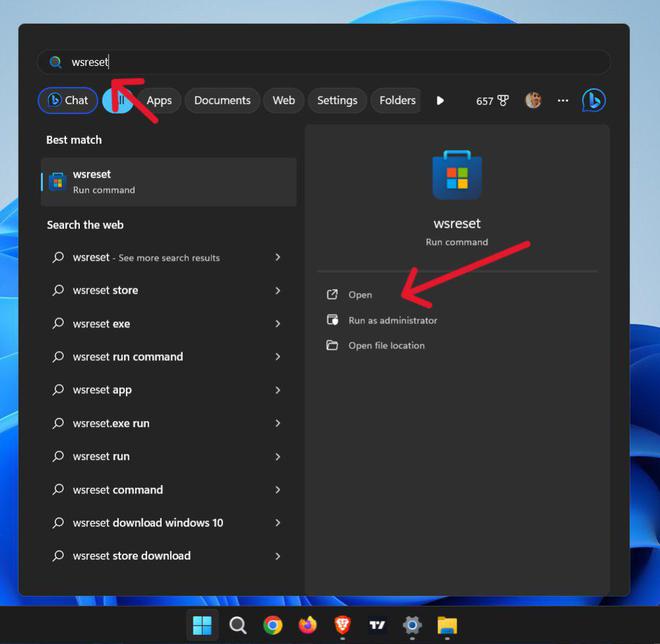Expand 'wsreset run command' chevron
Screen dimensions: 660x644
click(x=277, y=357)
